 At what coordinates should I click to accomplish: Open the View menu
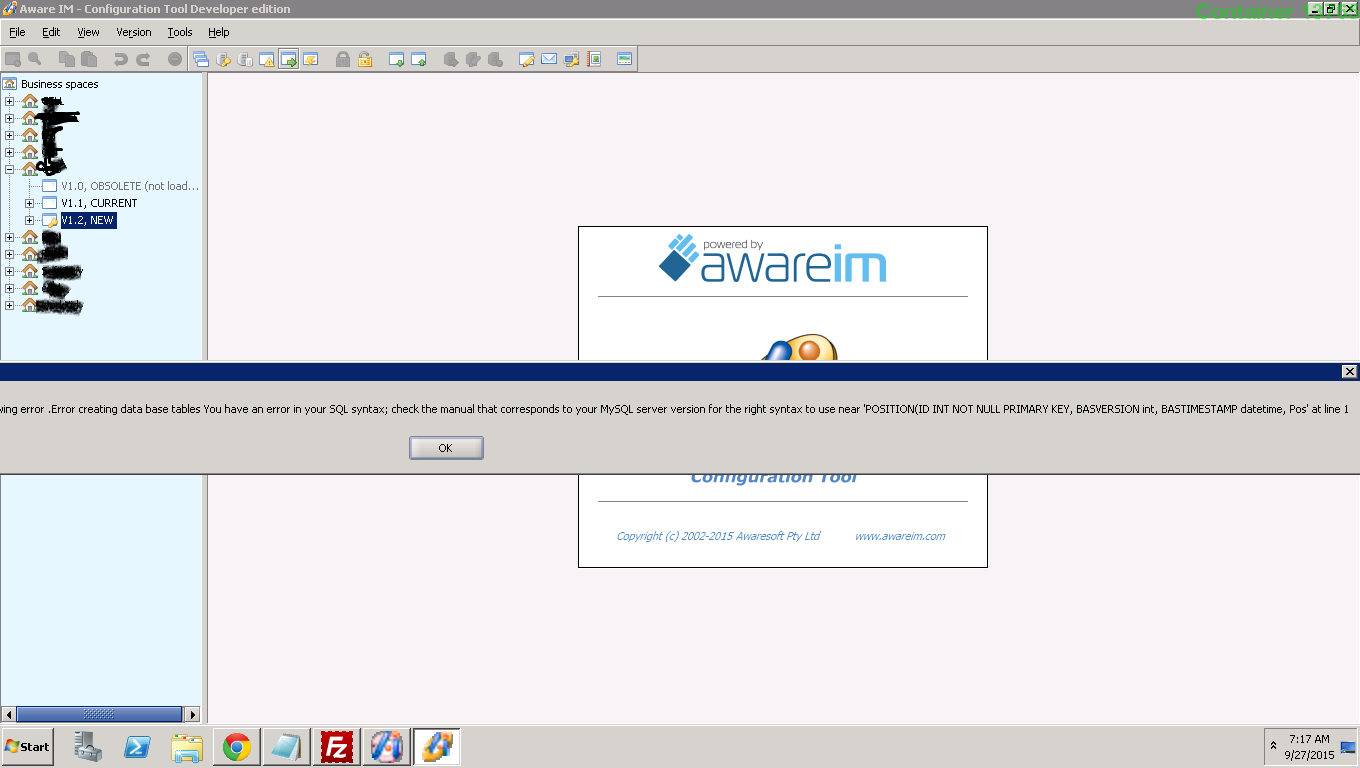click(x=88, y=32)
